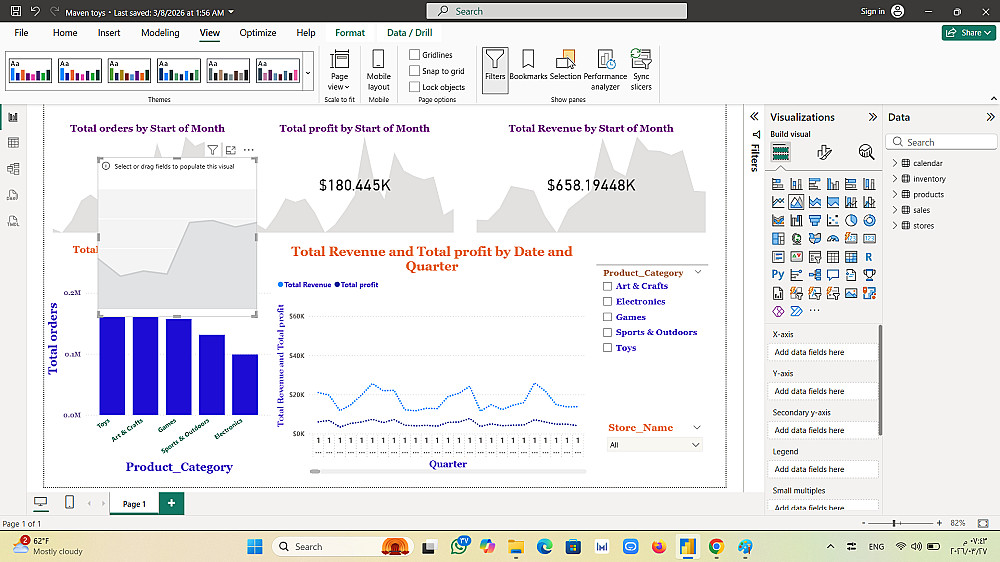The width and height of the screenshot is (1000, 562).
Task: Save the Maven toys report
Action: pyautogui.click(x=16, y=11)
